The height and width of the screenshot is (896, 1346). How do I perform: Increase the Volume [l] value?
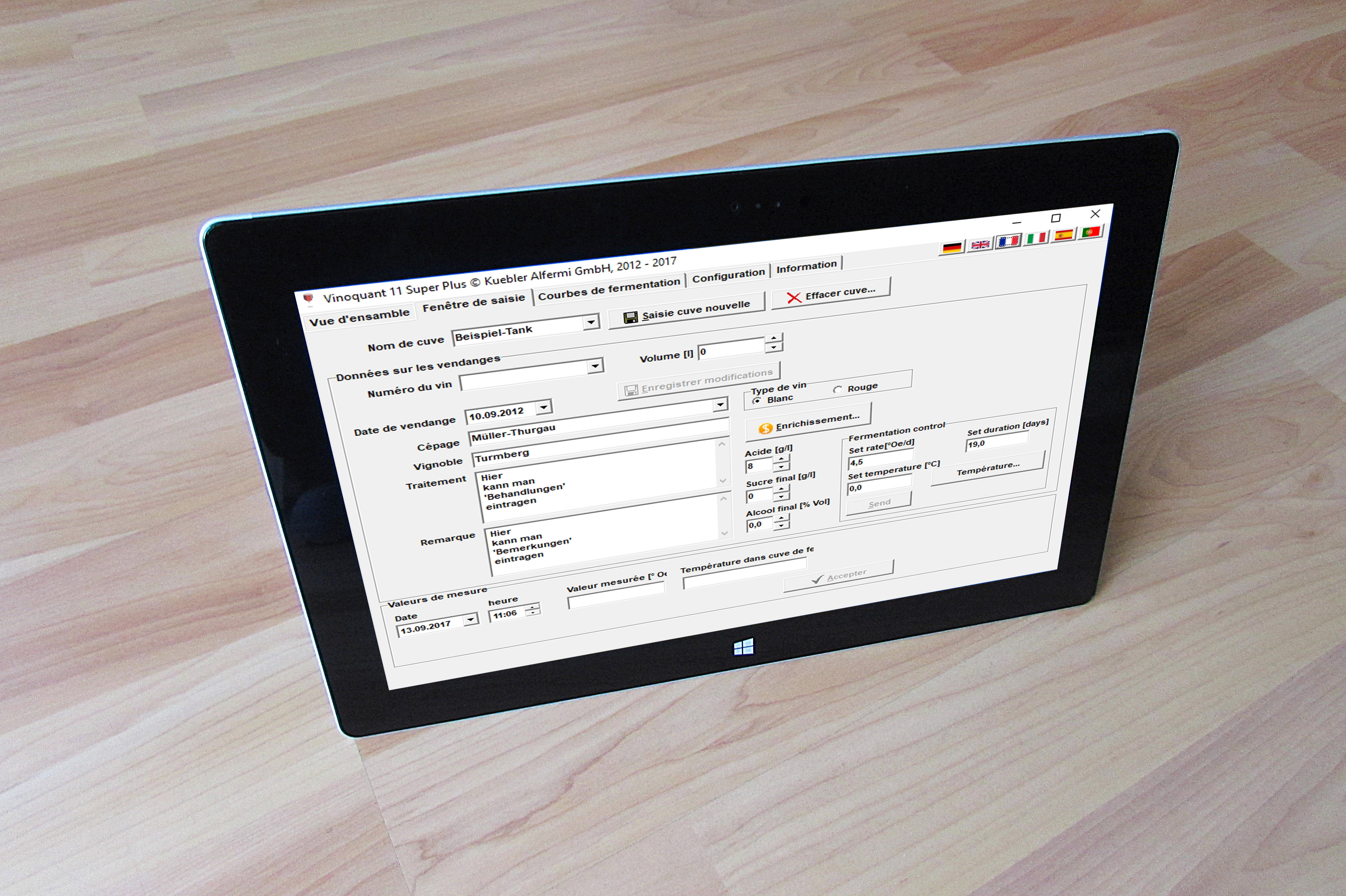pyautogui.click(x=774, y=338)
